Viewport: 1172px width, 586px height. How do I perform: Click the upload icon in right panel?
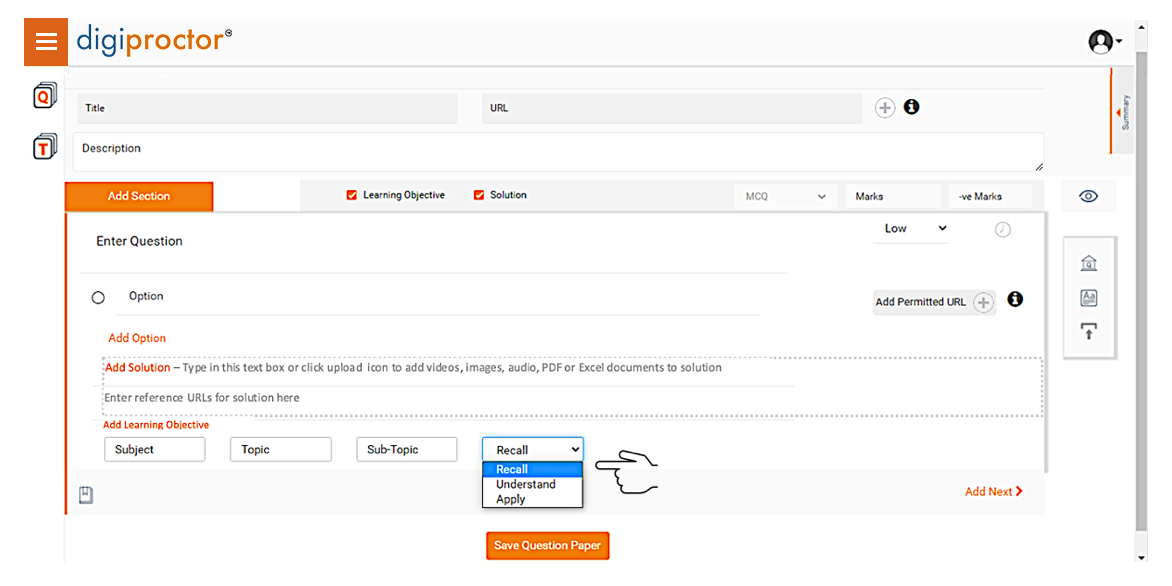coord(1089,331)
